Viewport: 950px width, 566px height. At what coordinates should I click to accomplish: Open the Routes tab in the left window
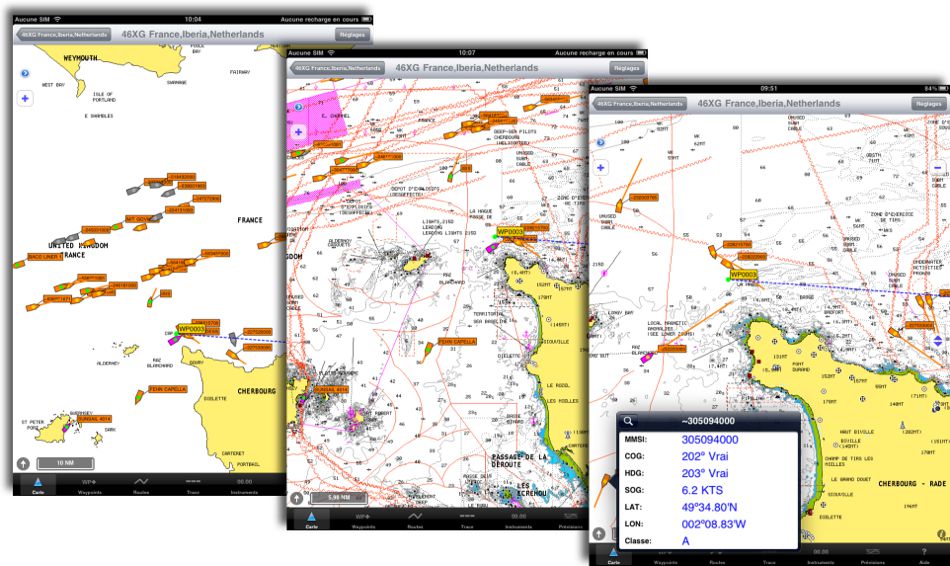tap(141, 485)
